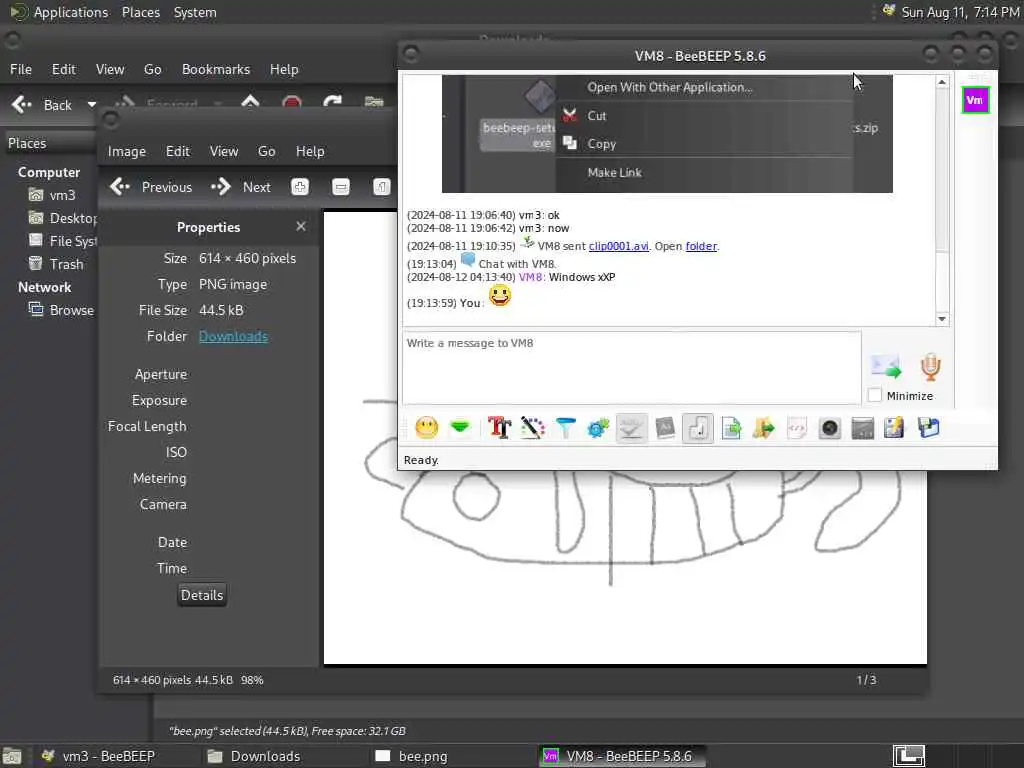Toggle the music note sound icon
The width and height of the screenshot is (1024, 768).
coord(698,428)
